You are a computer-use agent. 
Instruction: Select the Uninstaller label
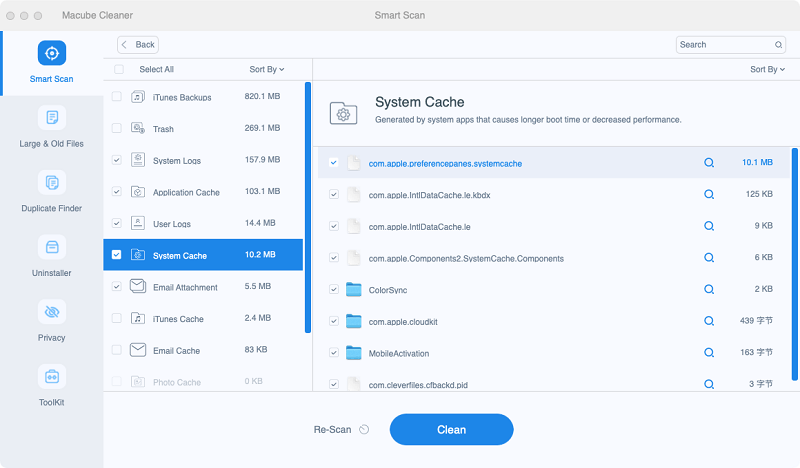pos(52,273)
